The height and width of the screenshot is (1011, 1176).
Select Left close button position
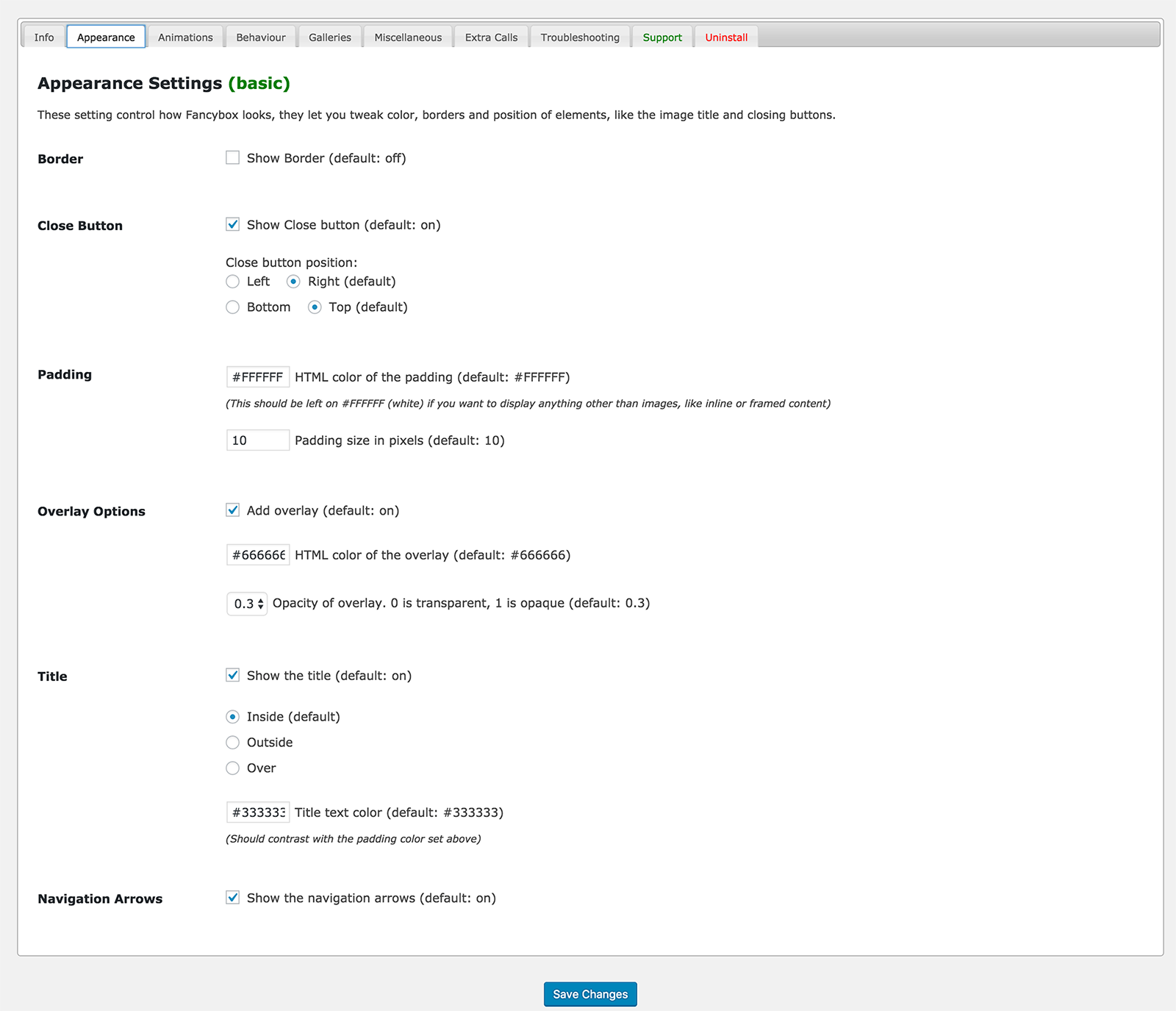coord(232,282)
